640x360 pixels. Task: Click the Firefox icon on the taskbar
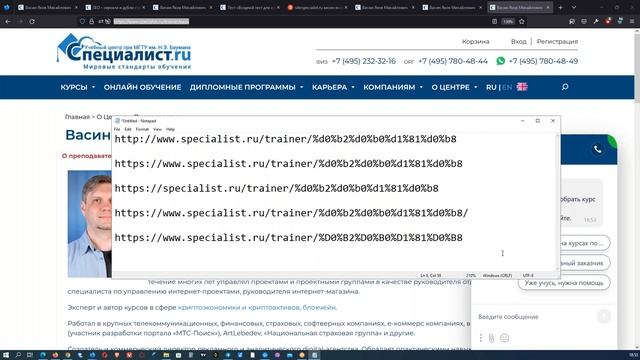[55, 355]
